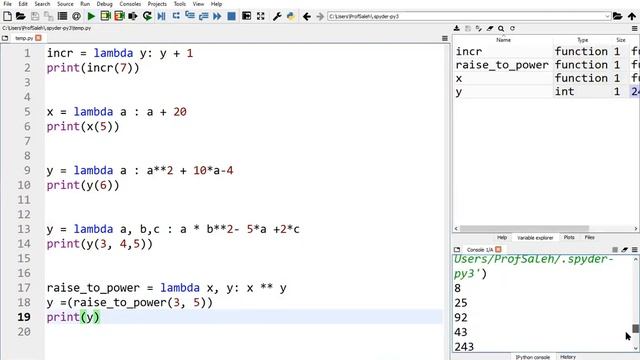The image size is (640, 360).
Task: Open the console pane options menu
Action: [x=635, y=249]
